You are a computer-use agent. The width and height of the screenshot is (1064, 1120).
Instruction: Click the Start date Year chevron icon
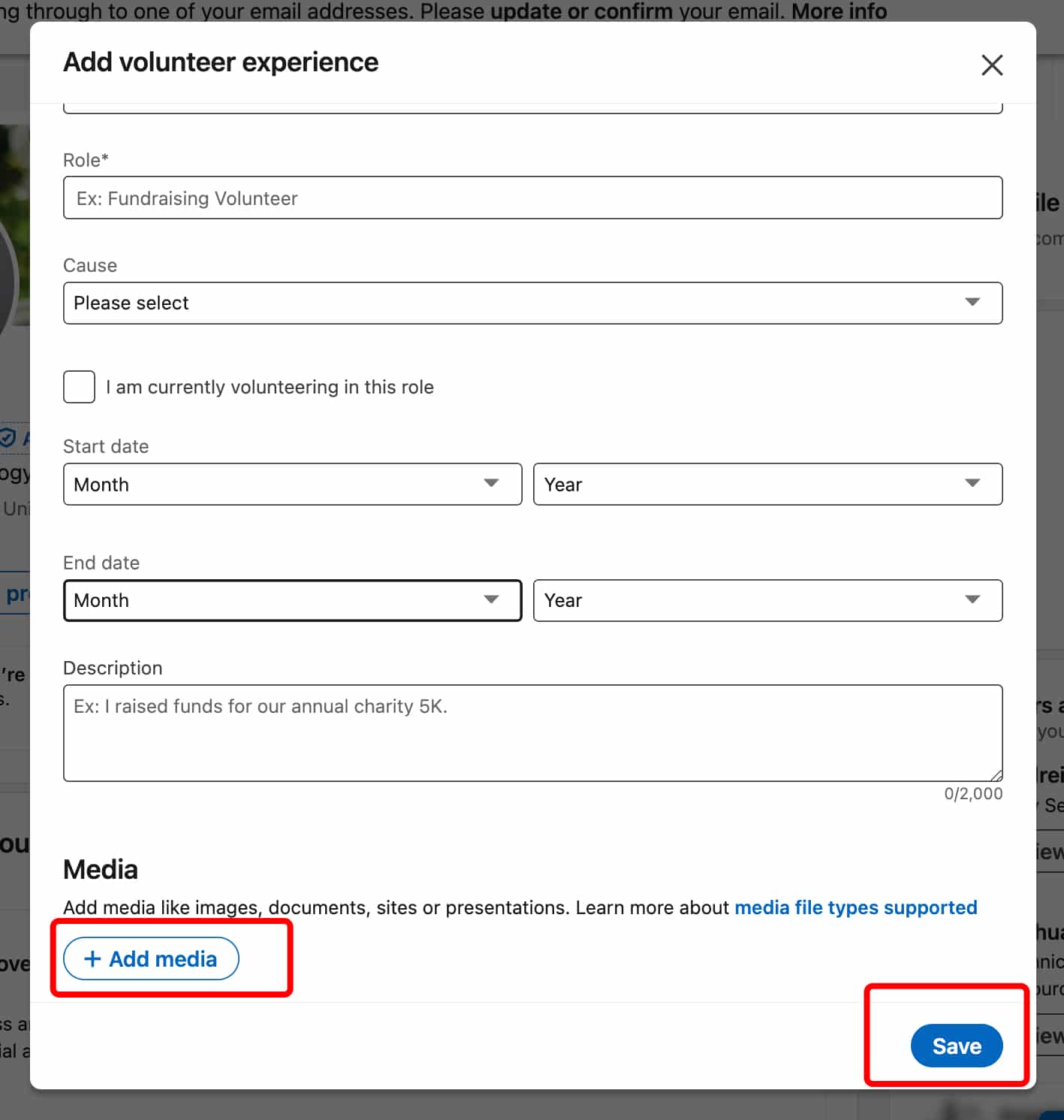point(972,485)
